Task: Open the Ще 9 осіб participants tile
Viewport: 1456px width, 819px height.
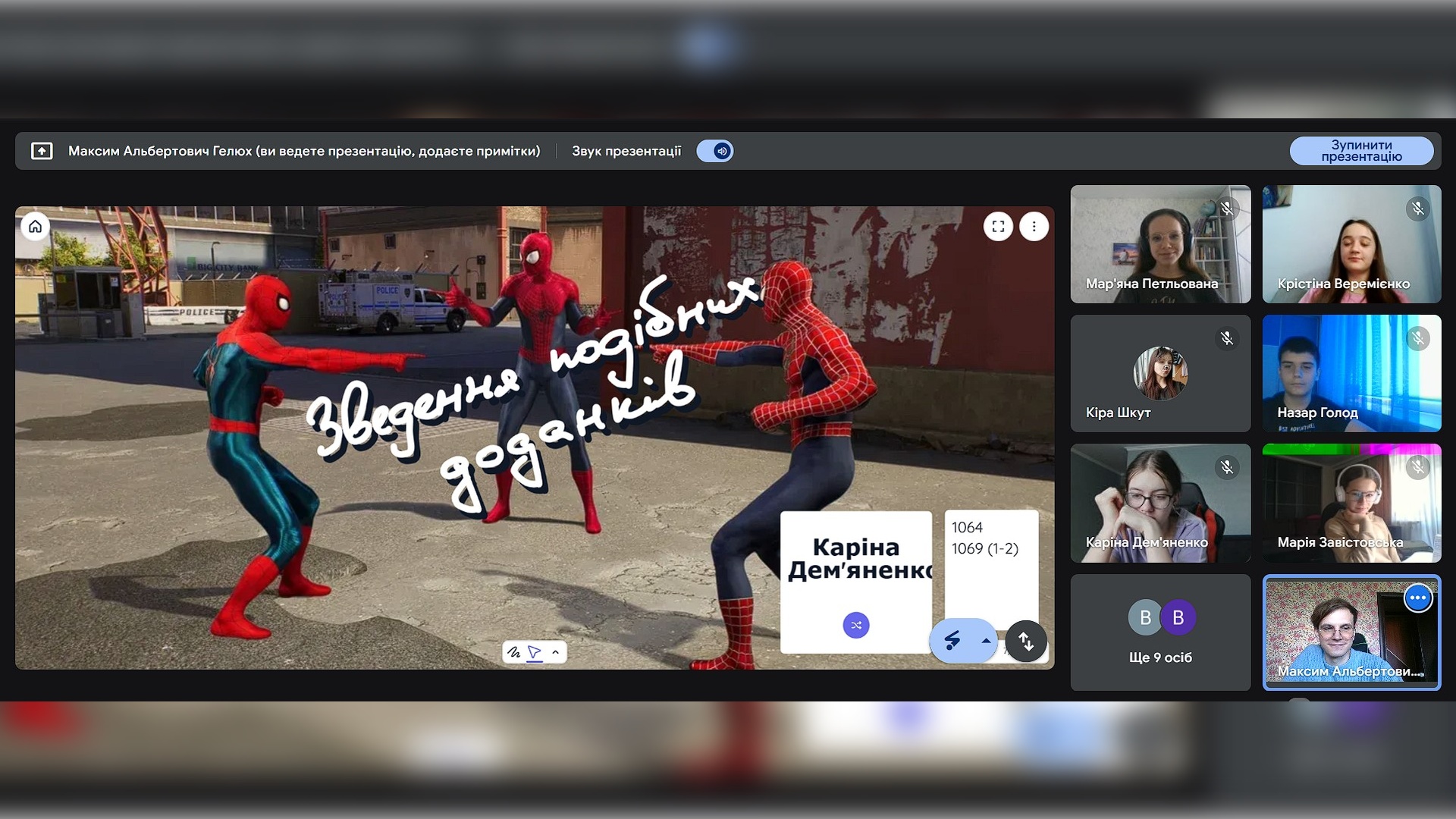Action: point(1160,632)
